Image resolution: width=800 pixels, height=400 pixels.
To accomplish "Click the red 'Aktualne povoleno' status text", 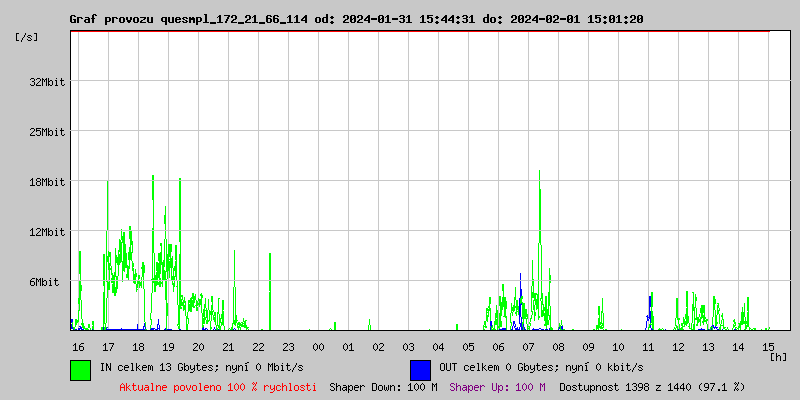I will click(218, 386).
